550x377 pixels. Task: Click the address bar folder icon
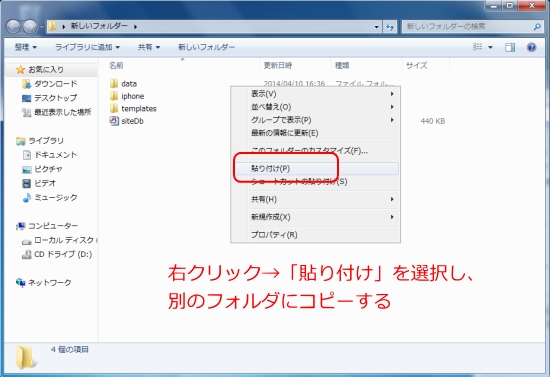point(52,26)
